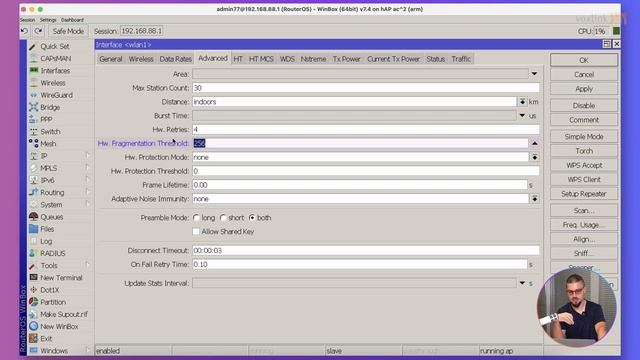
Task: Open the Windows sidebar menu
Action: tap(54, 351)
